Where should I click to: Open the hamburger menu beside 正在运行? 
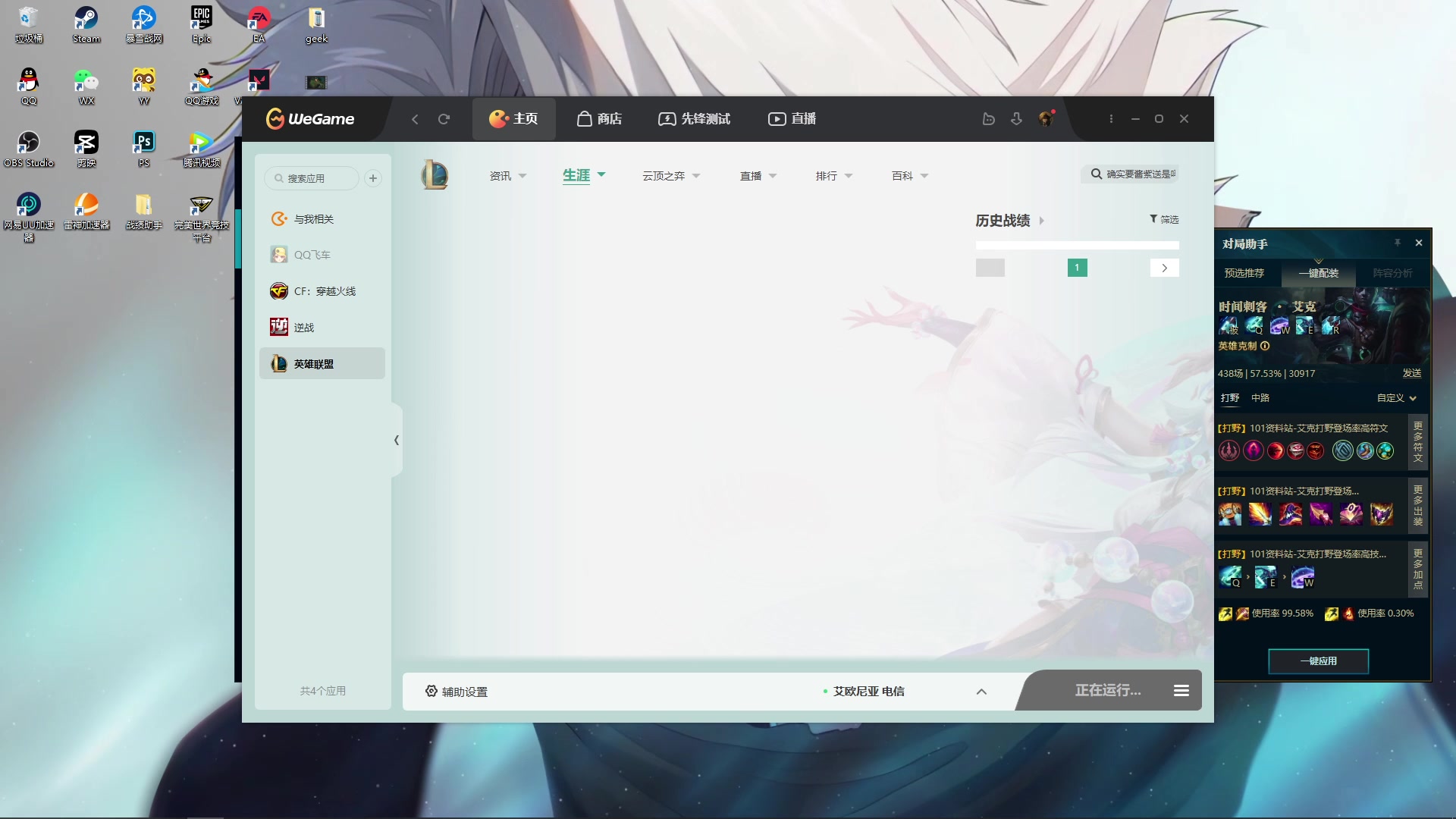[x=1181, y=690]
